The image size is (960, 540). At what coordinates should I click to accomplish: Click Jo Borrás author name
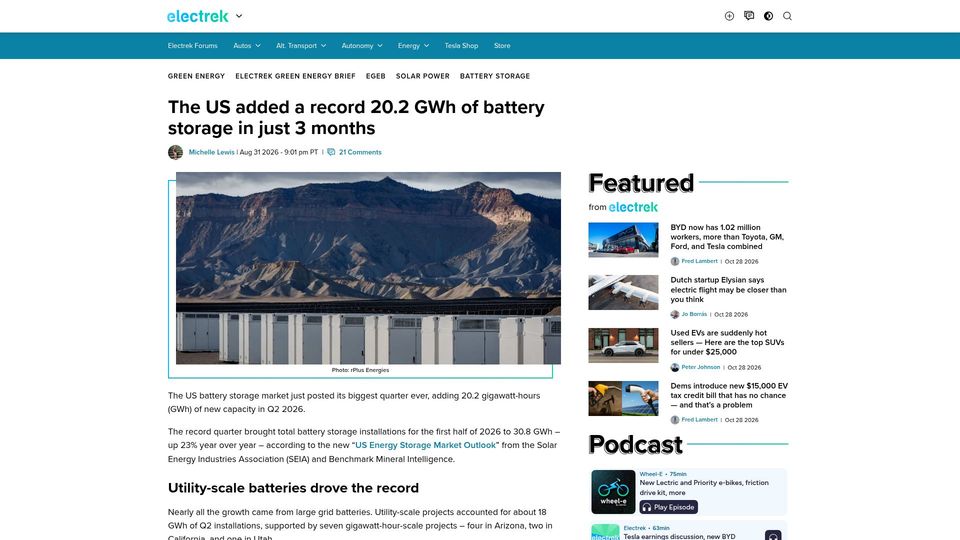click(694, 314)
